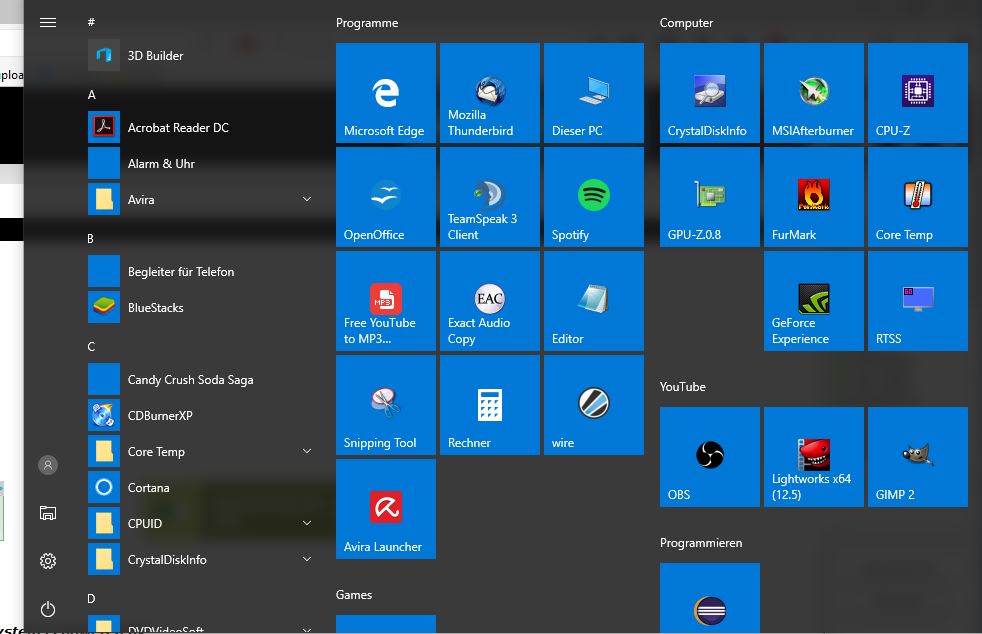Open File Explorer from Start sidebar
This screenshot has height=634, width=982.
pos(48,513)
